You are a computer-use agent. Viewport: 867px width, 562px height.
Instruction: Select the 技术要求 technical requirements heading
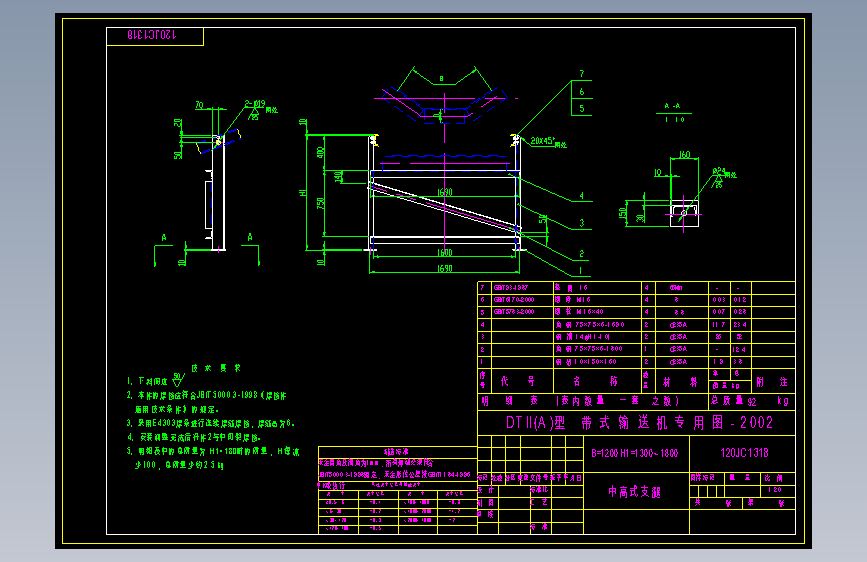(216, 368)
